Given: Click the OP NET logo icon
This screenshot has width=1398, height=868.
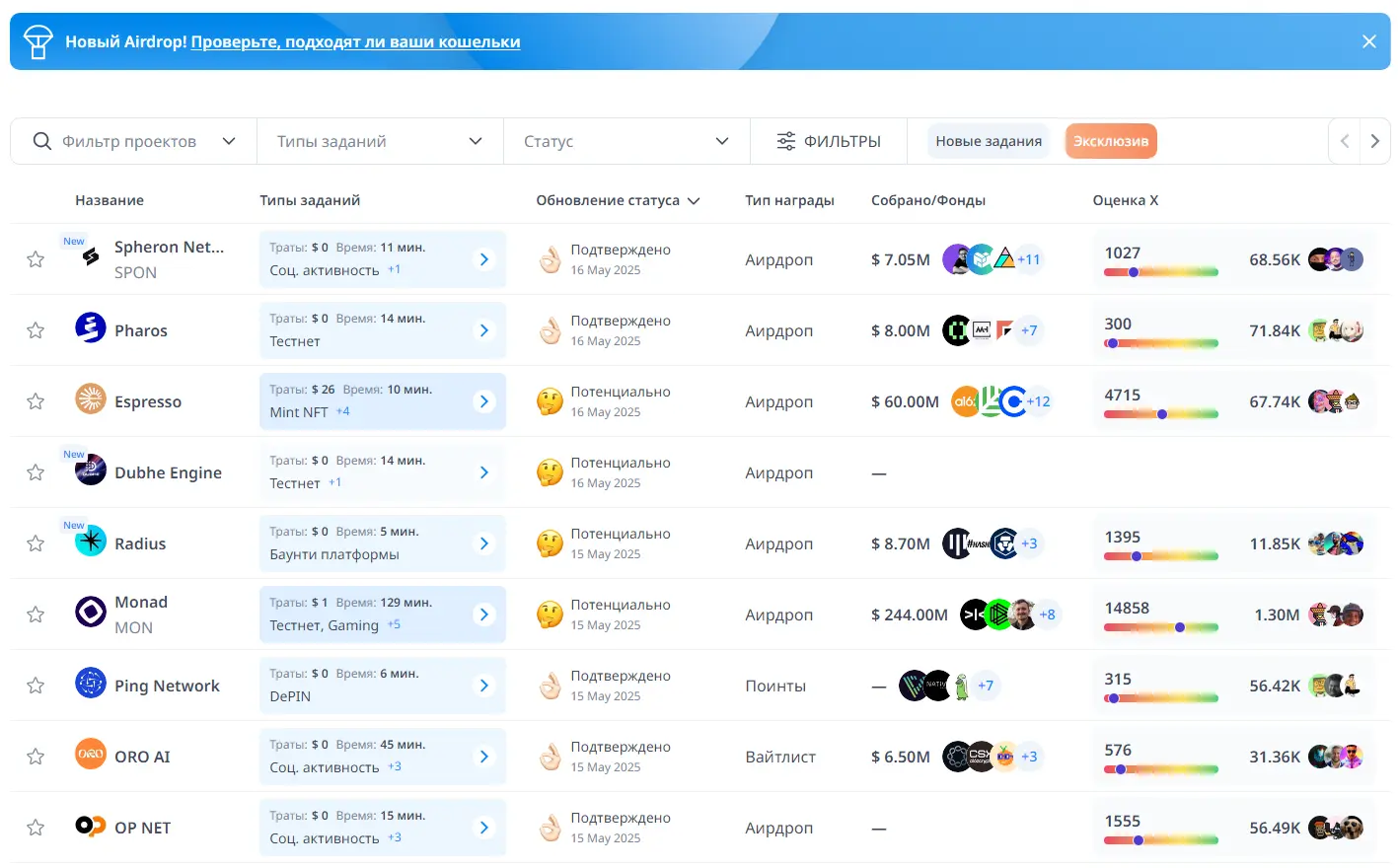Looking at the screenshot, I should tap(91, 825).
